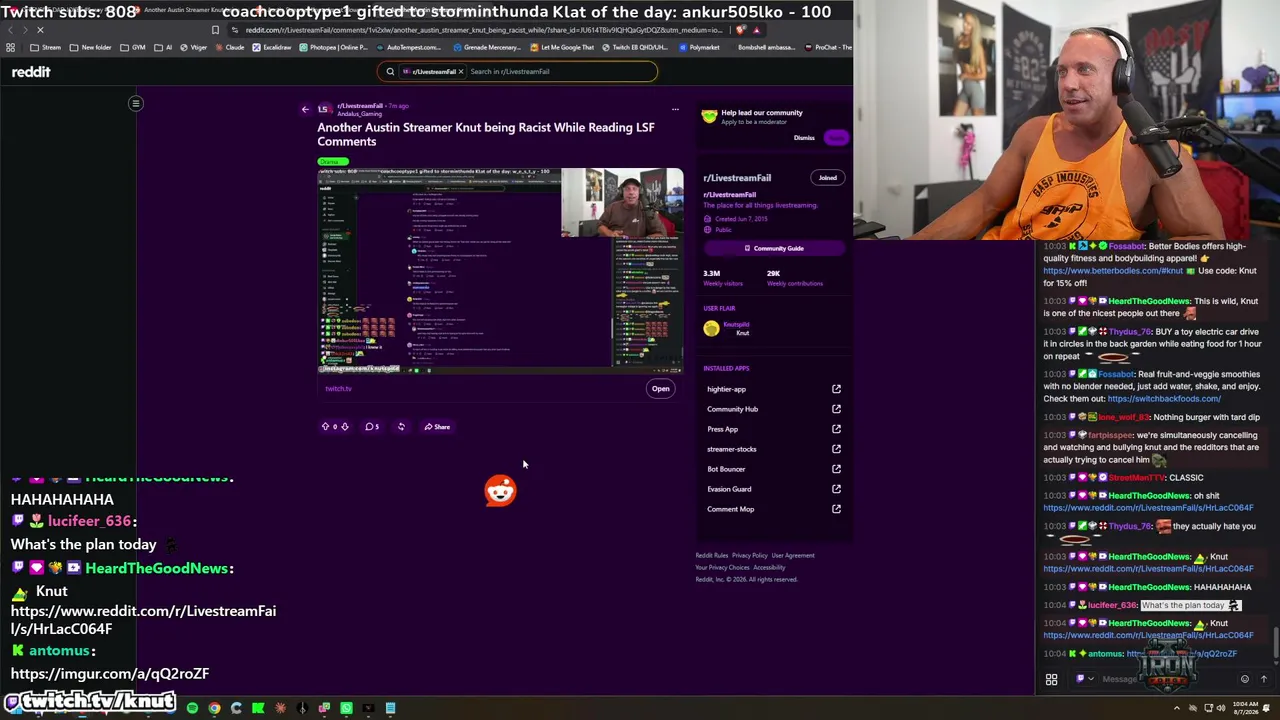
Task: Open the Privacy Policy footer link
Action: click(750, 556)
